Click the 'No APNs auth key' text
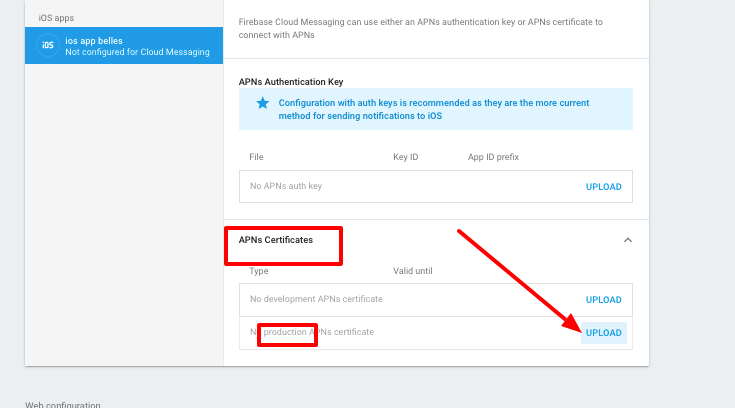 (x=286, y=186)
